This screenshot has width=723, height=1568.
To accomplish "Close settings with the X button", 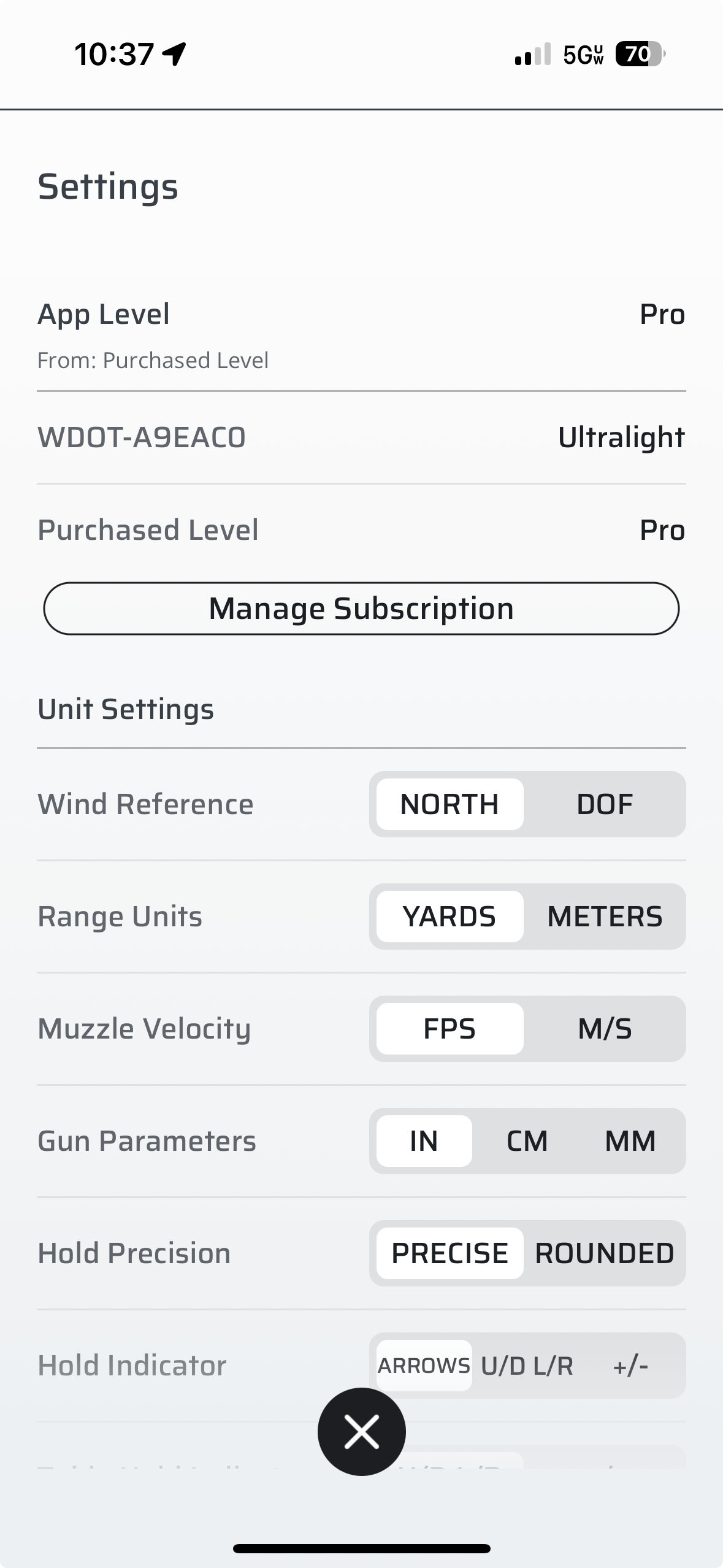I will 361,1432.
